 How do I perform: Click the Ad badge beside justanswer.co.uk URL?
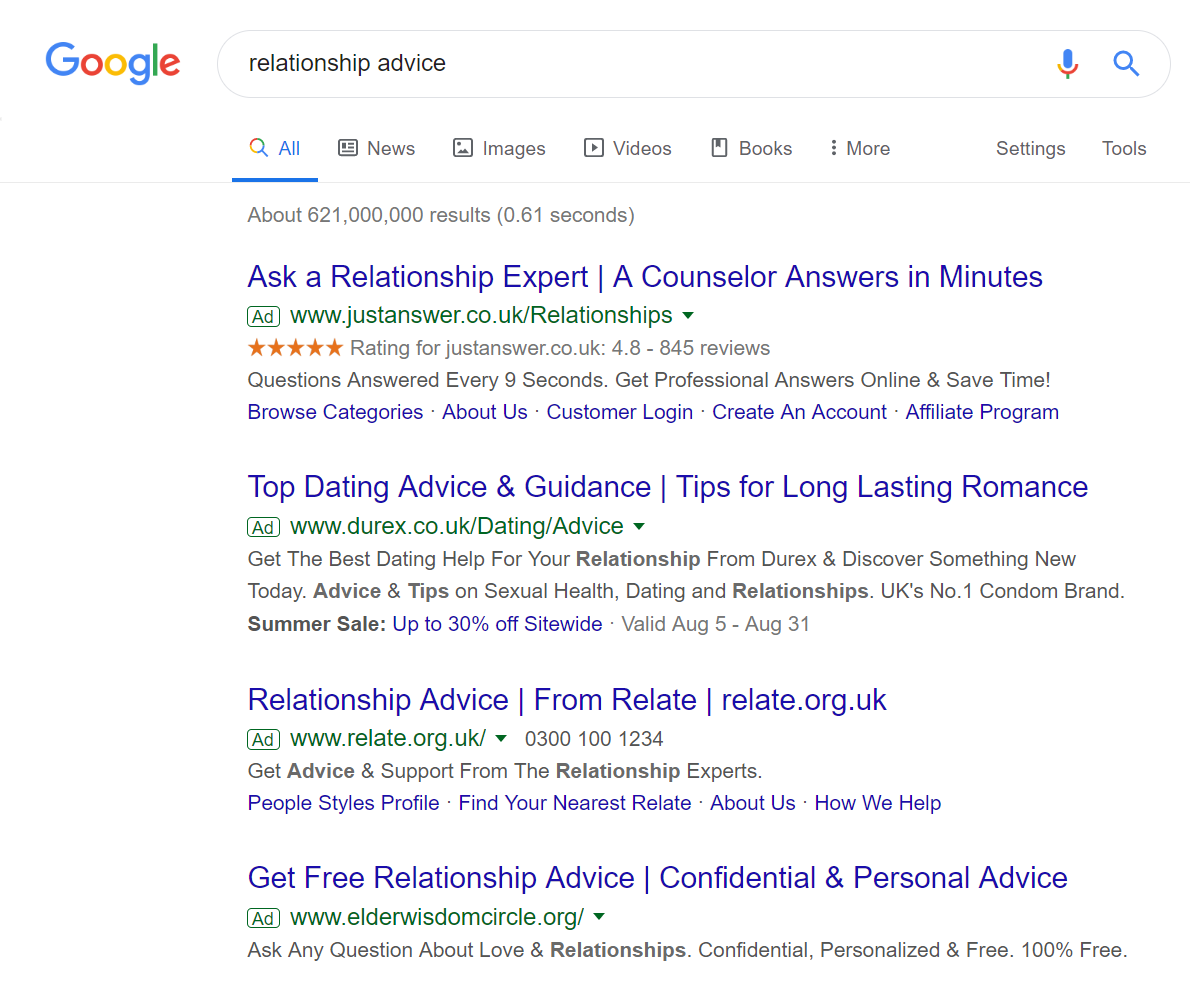(x=263, y=316)
